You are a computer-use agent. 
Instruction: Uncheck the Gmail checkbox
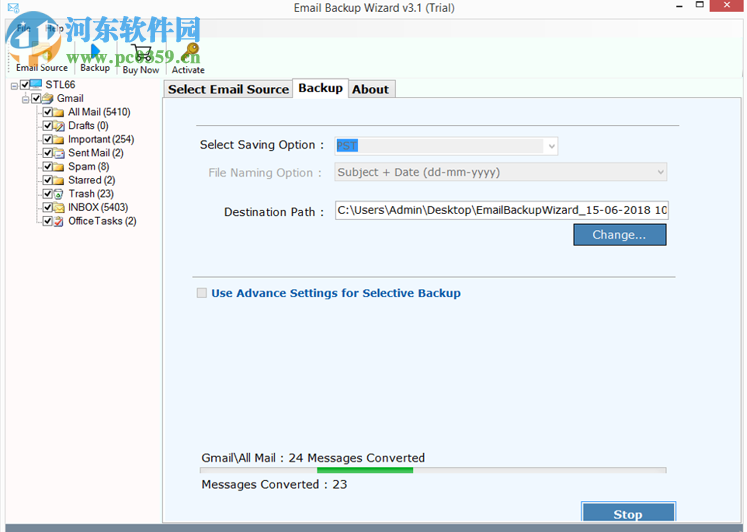[36, 99]
